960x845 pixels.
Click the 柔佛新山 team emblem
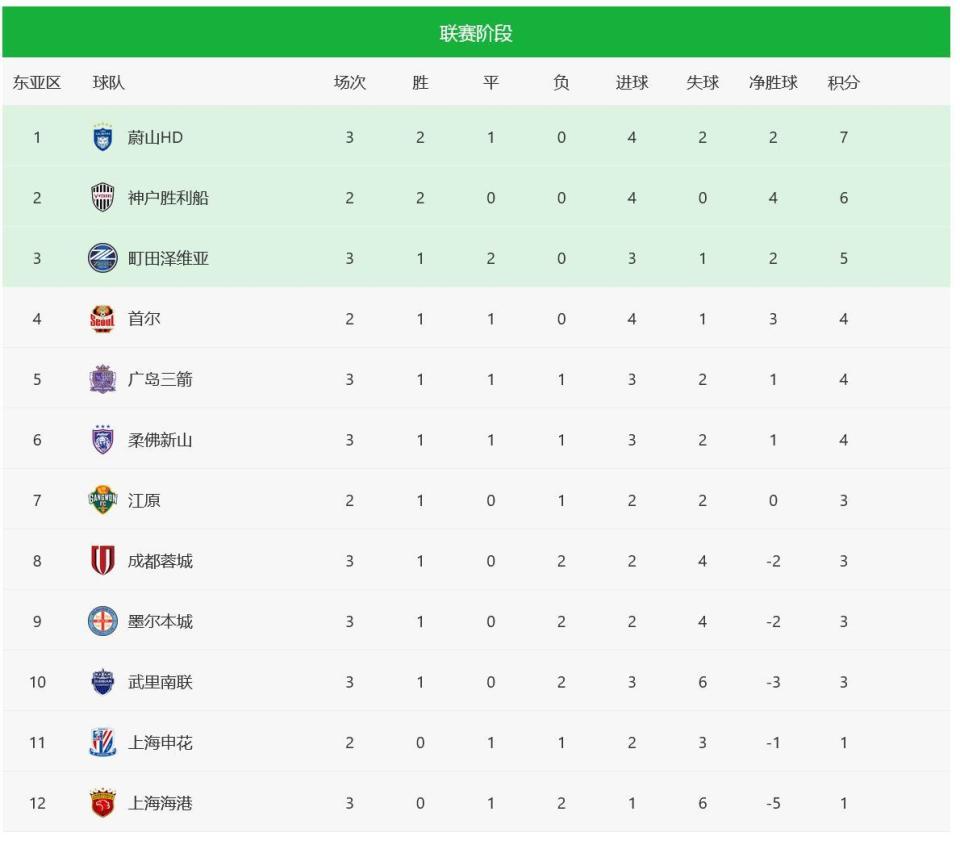point(103,440)
